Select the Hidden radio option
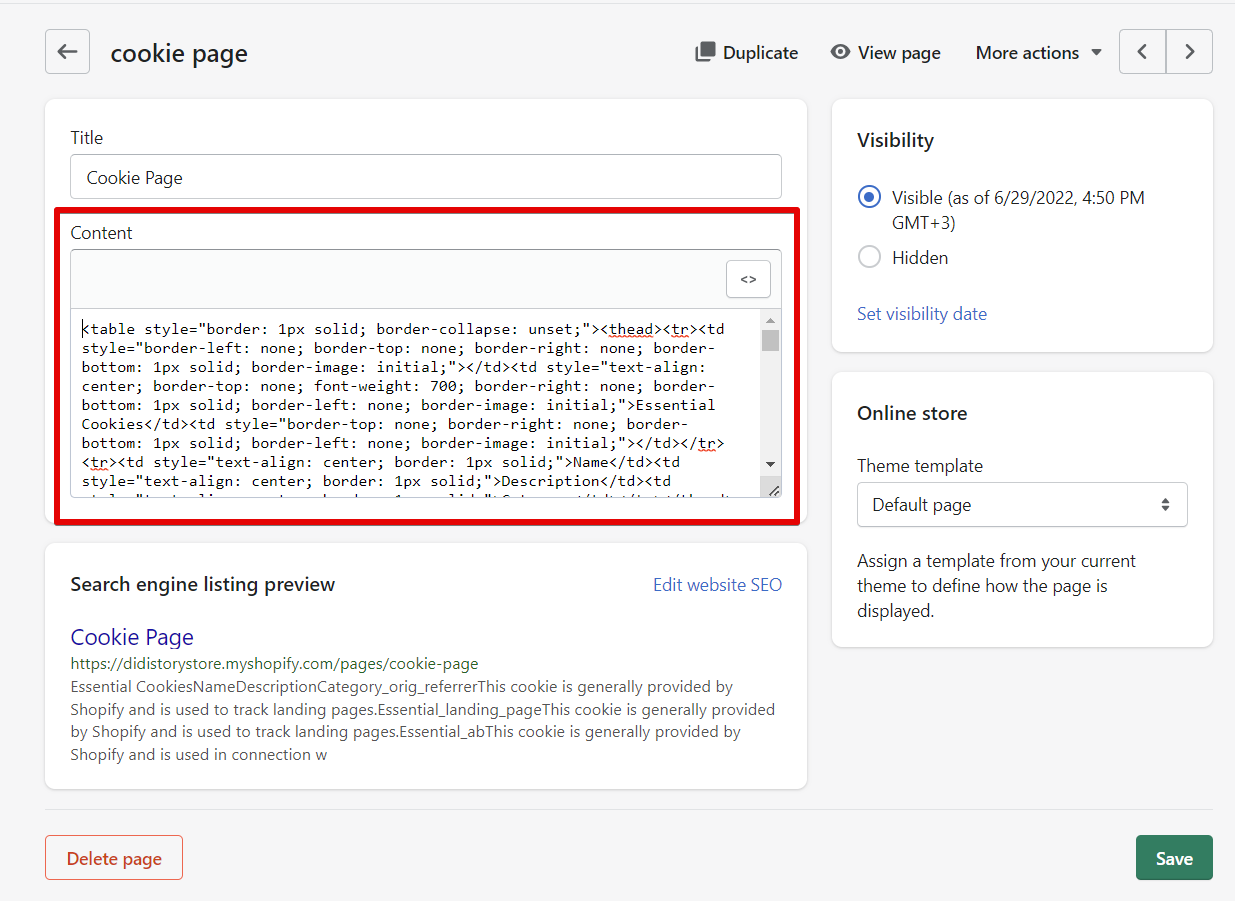Viewport: 1235px width, 901px height. tap(869, 257)
